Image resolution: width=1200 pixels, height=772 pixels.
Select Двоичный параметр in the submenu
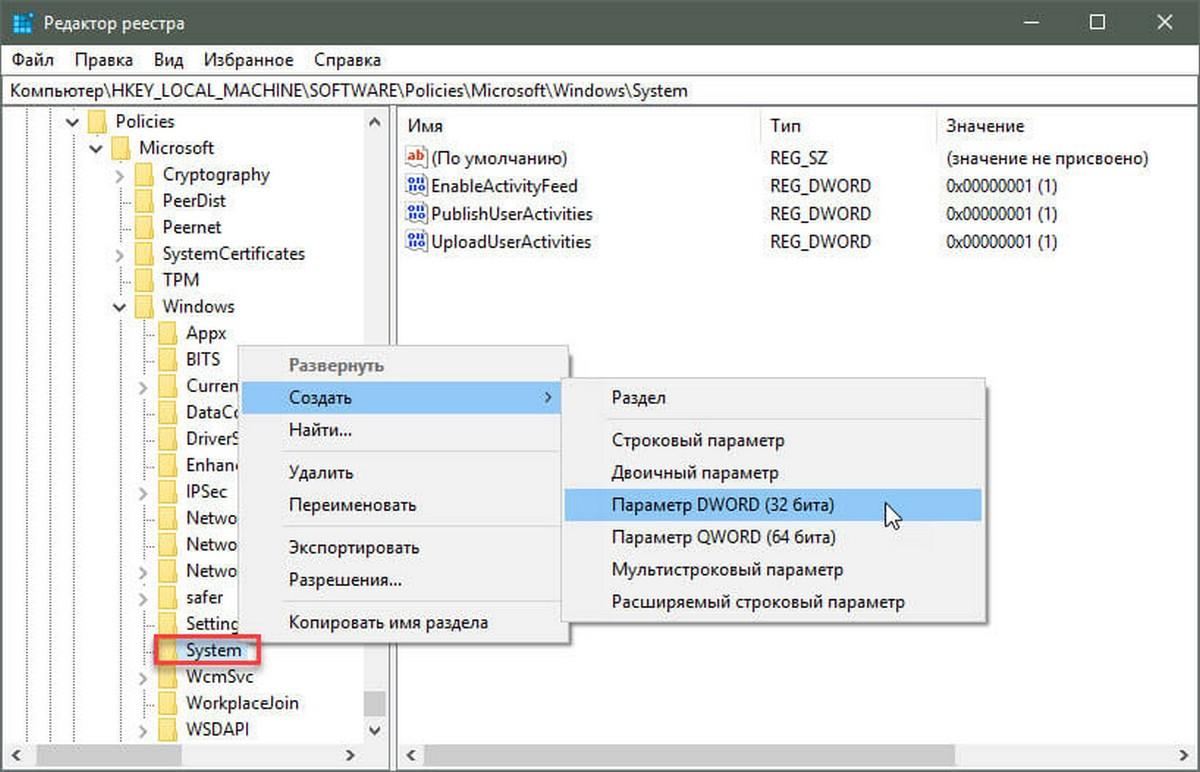pyautogui.click(x=773, y=473)
